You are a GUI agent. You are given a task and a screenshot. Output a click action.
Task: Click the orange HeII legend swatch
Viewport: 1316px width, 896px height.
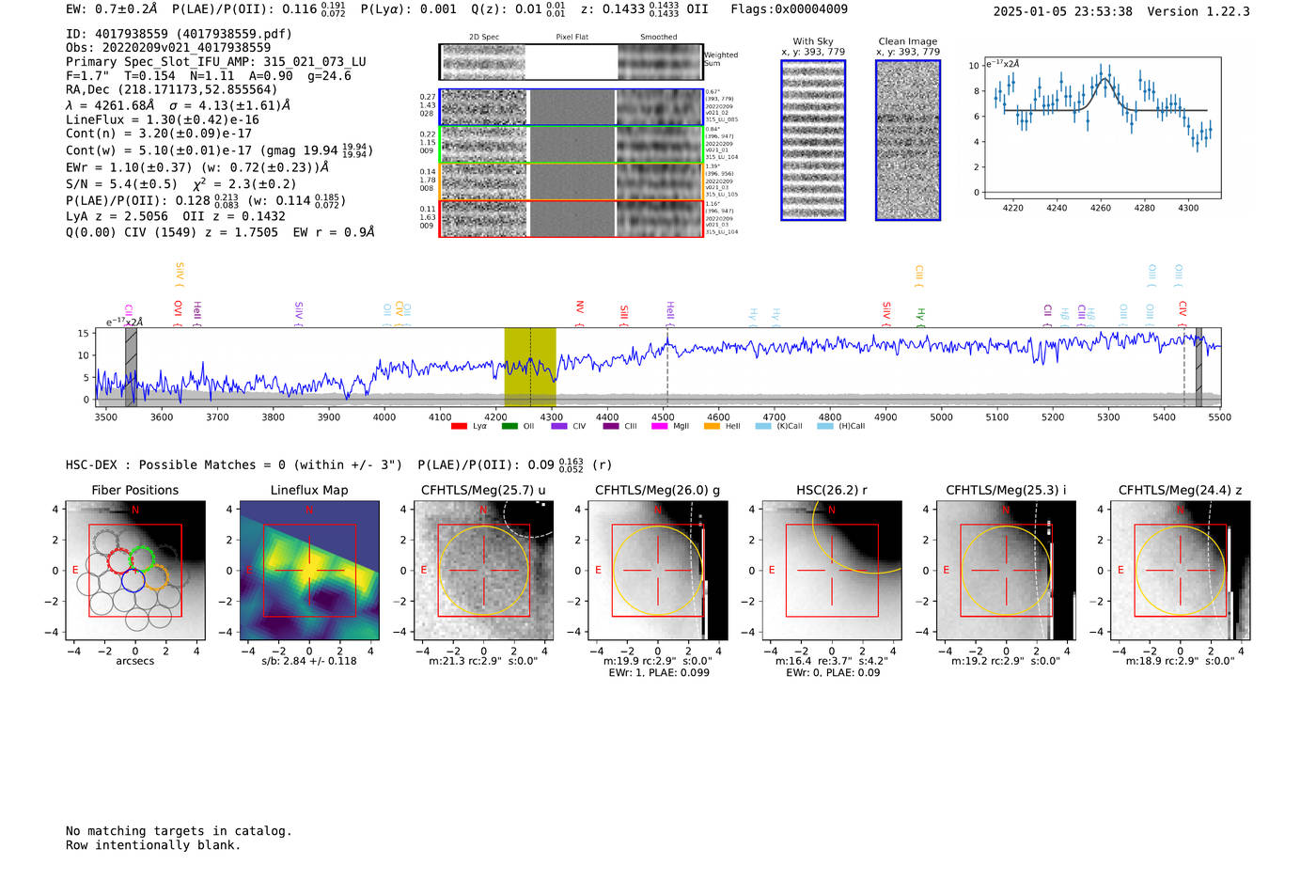pyautogui.click(x=712, y=427)
